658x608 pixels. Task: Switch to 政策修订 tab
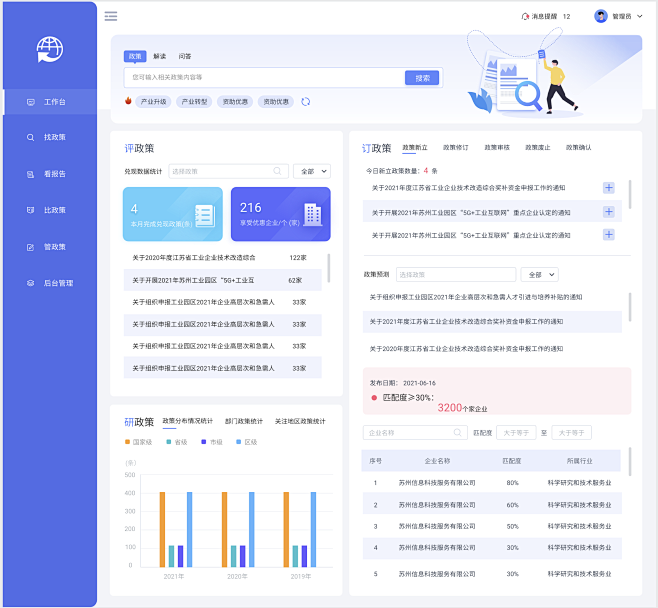456,148
